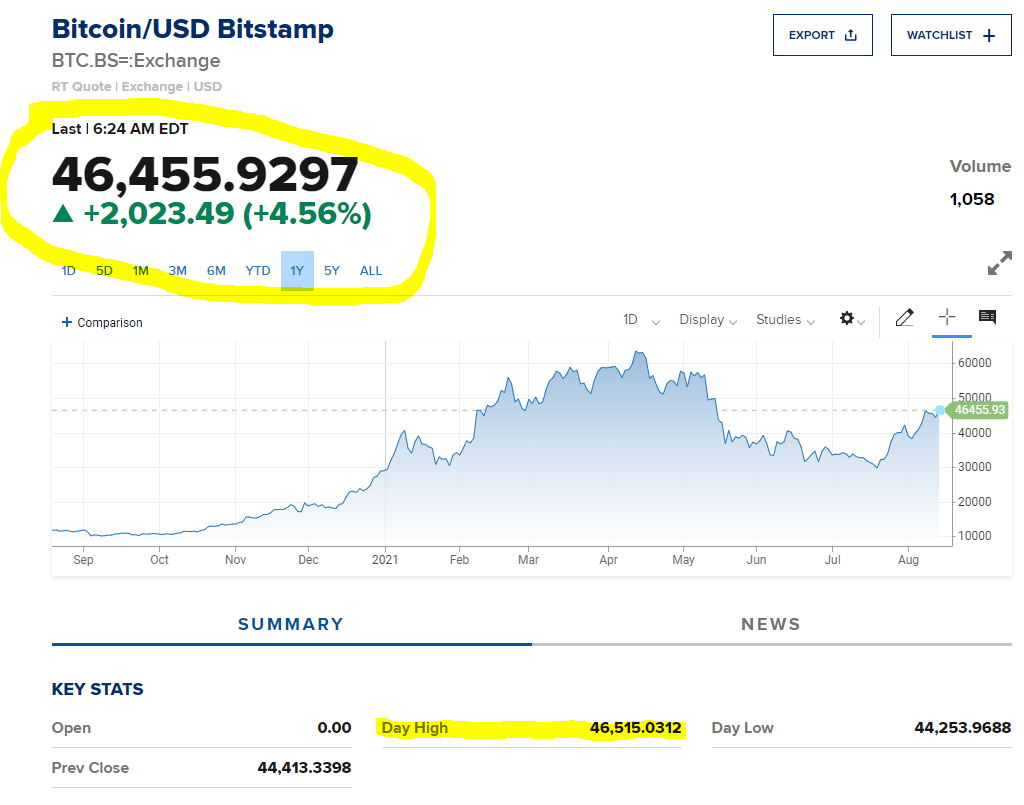This screenshot has height=805, width=1024.
Task: Open the chart comments panel icon
Action: 987,317
